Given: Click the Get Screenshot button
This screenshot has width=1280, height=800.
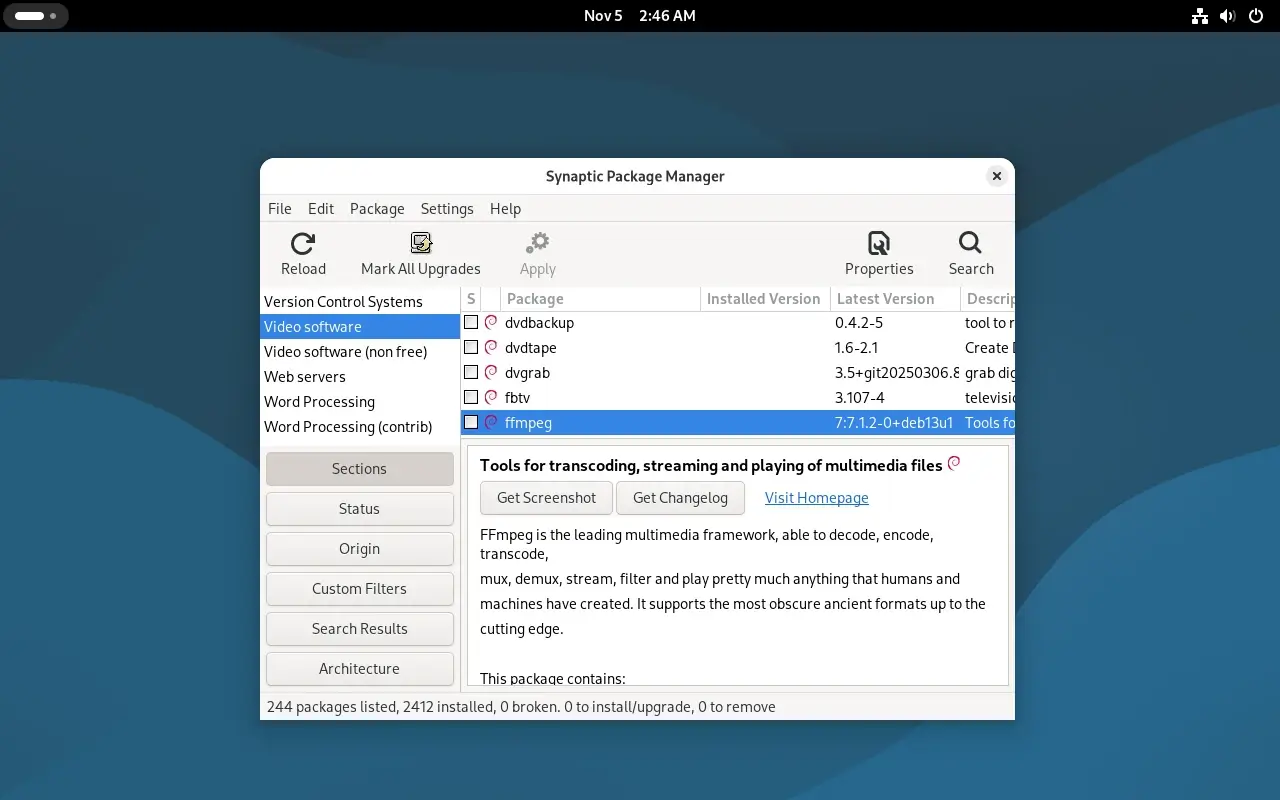Looking at the screenshot, I should [546, 497].
